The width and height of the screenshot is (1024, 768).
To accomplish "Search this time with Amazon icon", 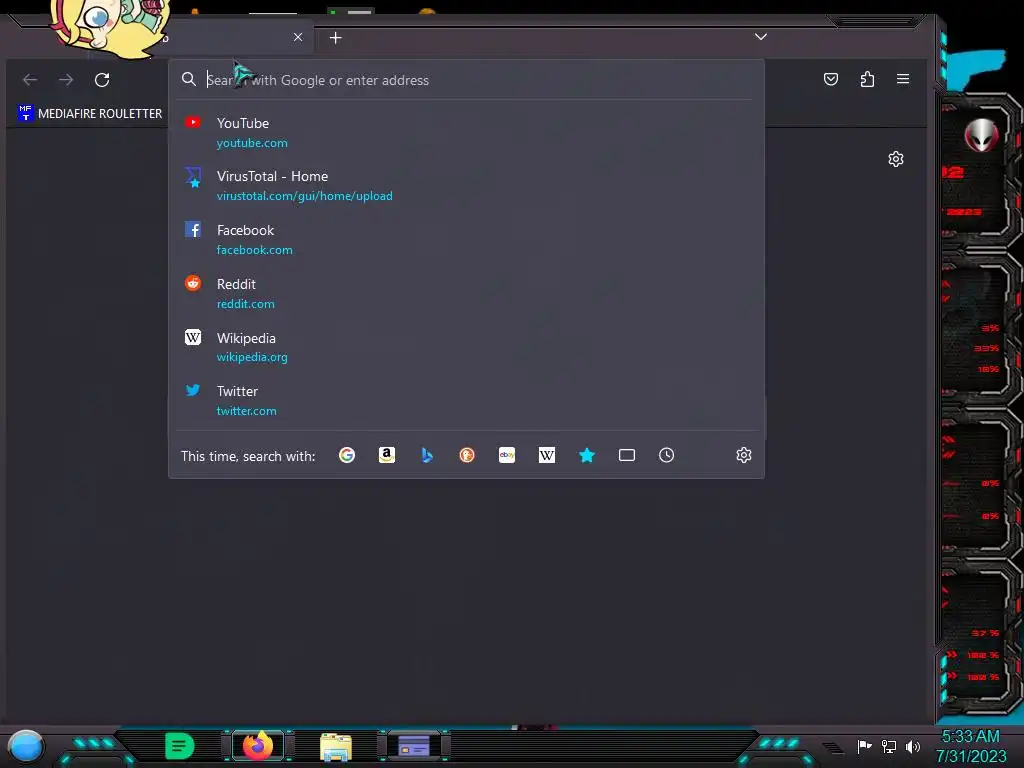I will click(x=387, y=455).
